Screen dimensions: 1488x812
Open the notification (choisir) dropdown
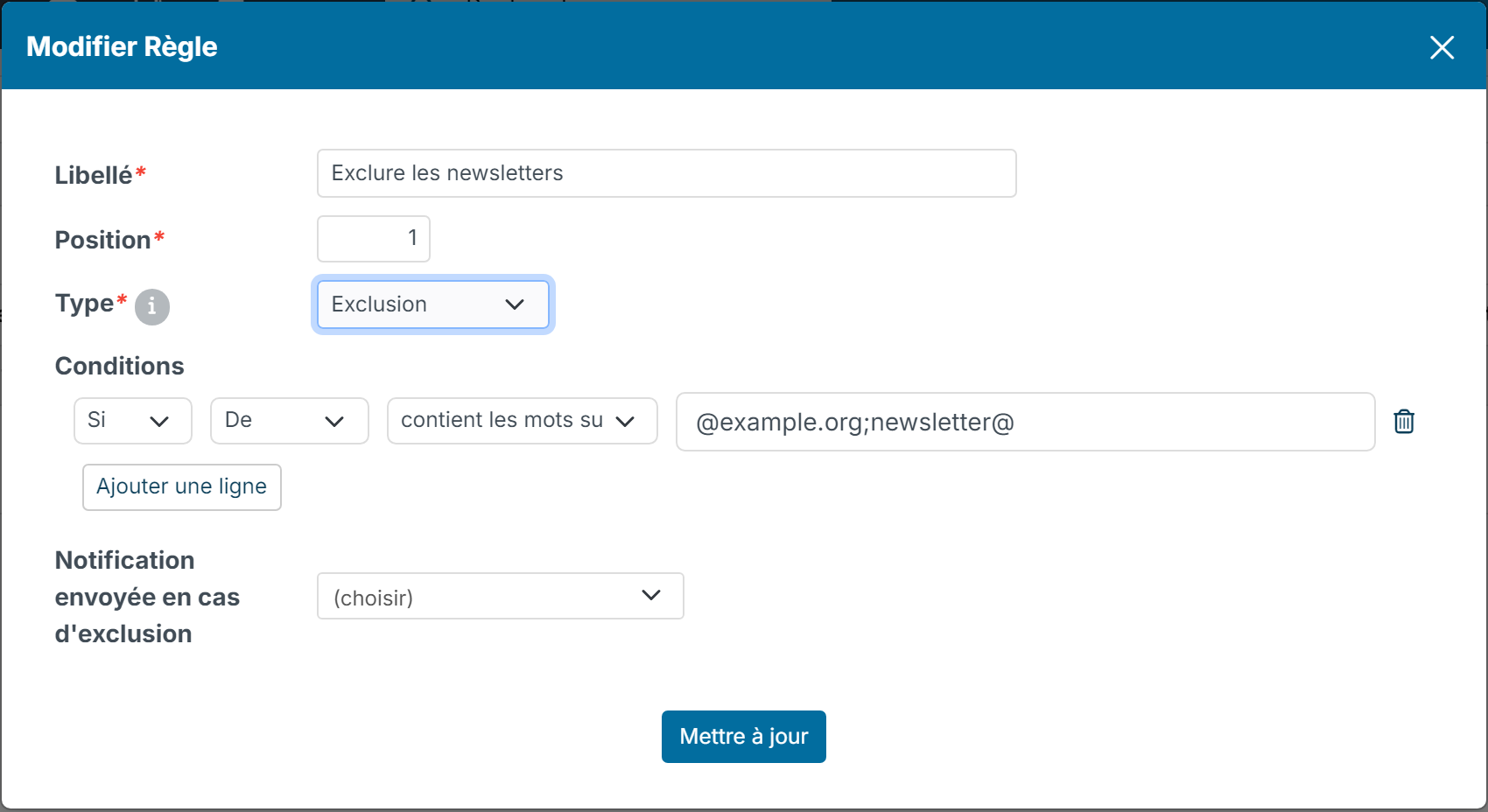501,596
